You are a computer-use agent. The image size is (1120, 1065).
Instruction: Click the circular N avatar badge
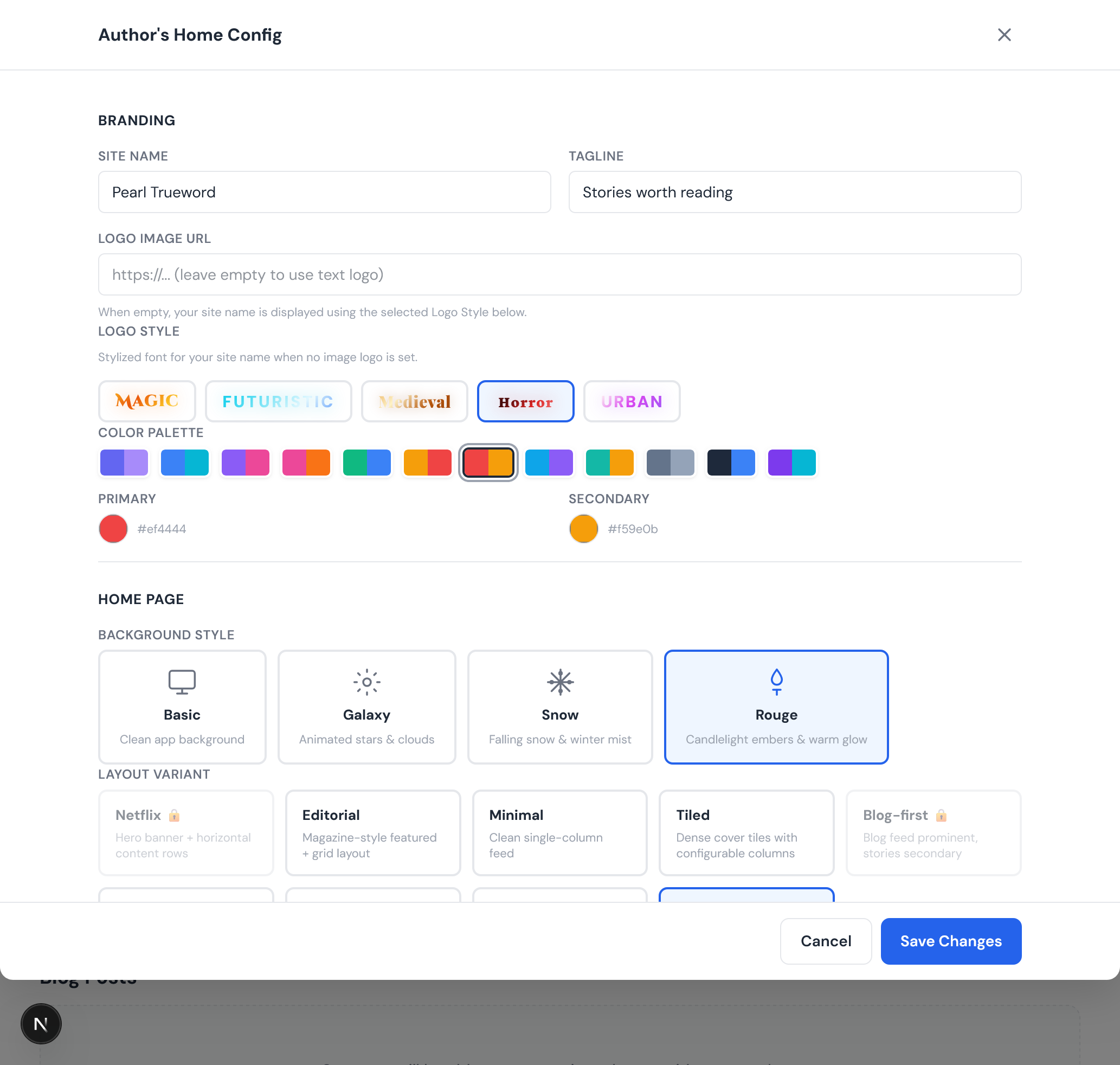click(x=40, y=1024)
